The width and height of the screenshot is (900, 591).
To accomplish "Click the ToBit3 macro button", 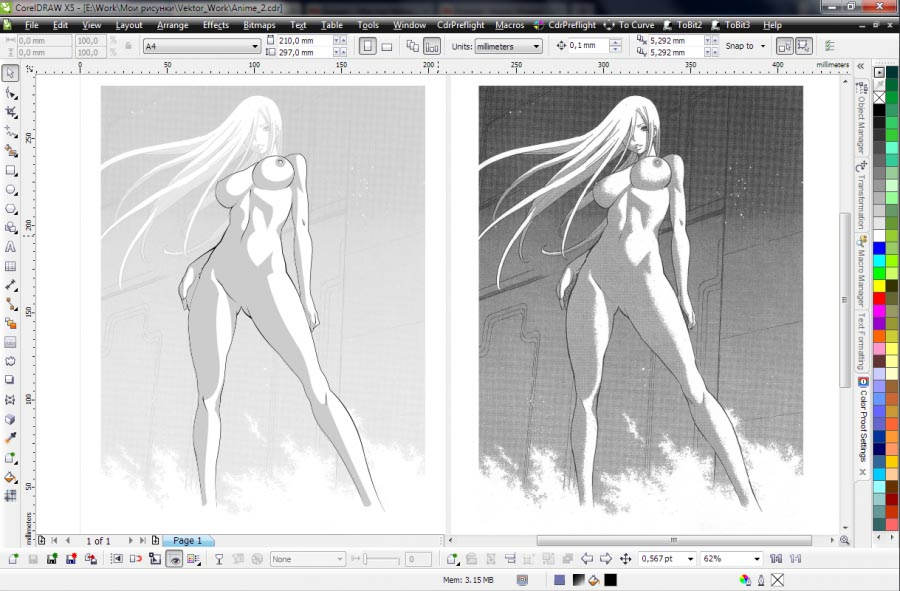I will [731, 25].
